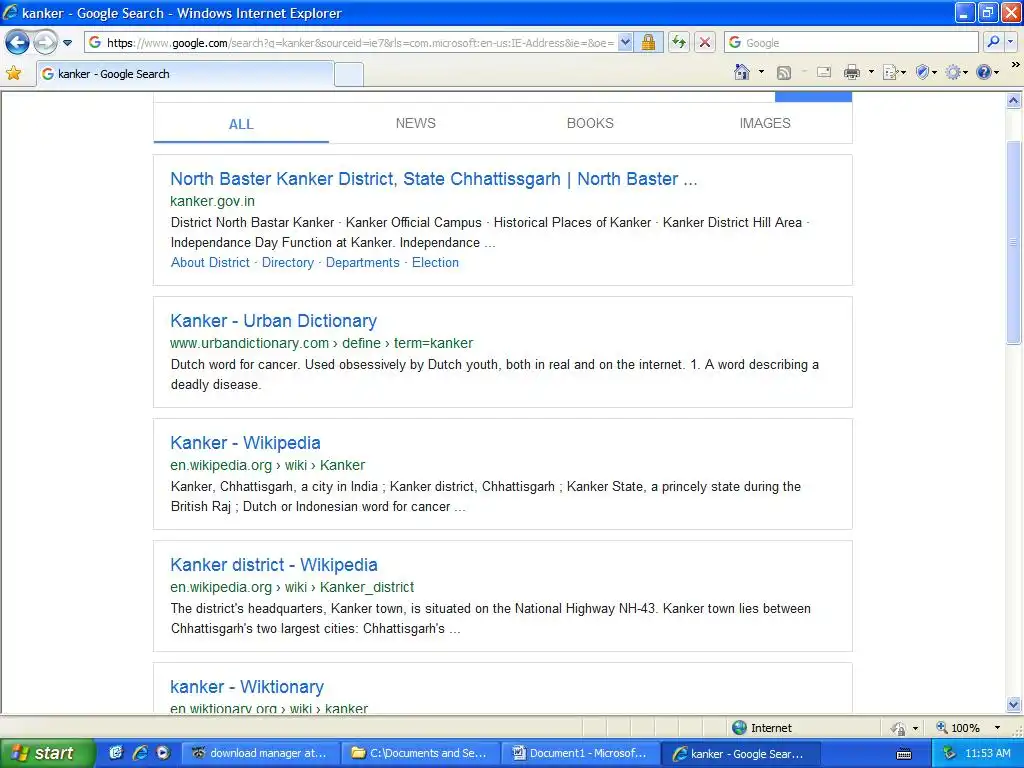Screen dimensions: 1024x768
Task: Stop loading with the red X button
Action: click(x=705, y=42)
